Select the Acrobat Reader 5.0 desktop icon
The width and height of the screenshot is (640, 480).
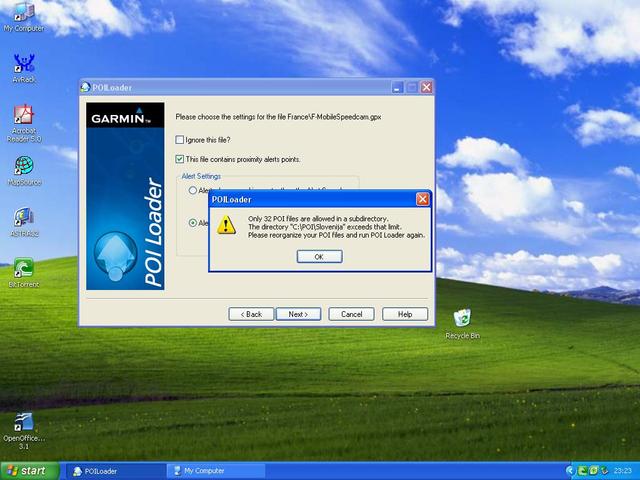coord(24,123)
